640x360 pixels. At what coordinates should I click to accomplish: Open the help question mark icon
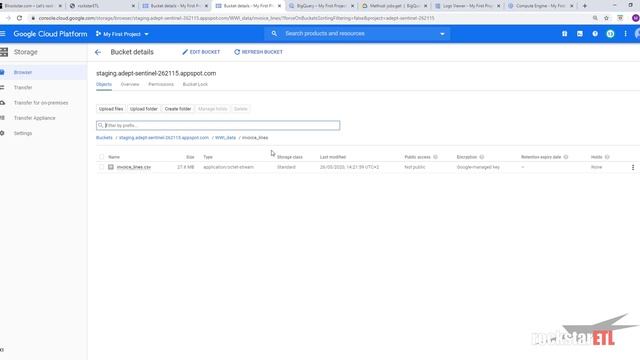pyautogui.click(x=595, y=34)
